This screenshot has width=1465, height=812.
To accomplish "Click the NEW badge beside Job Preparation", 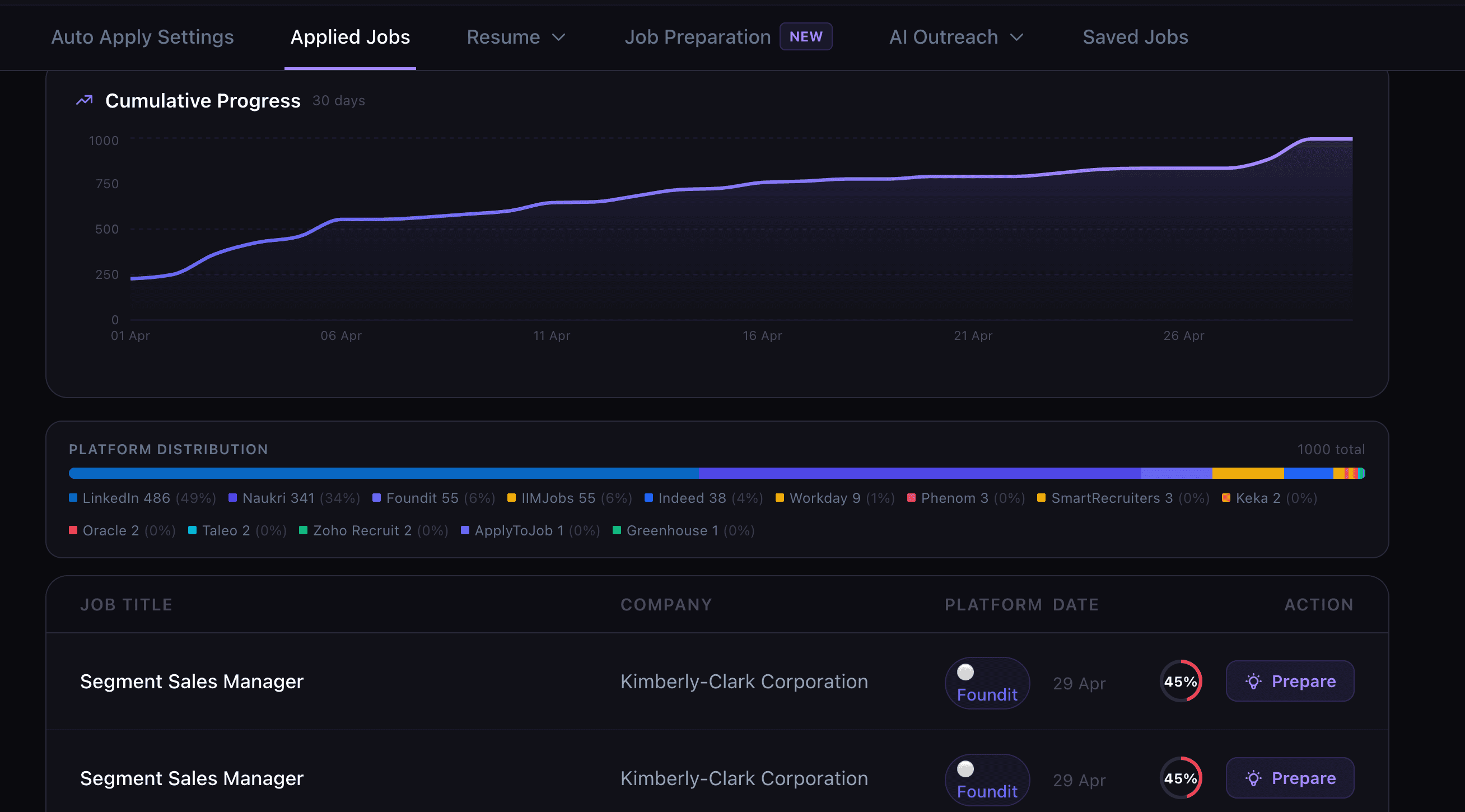I will pyautogui.click(x=806, y=37).
